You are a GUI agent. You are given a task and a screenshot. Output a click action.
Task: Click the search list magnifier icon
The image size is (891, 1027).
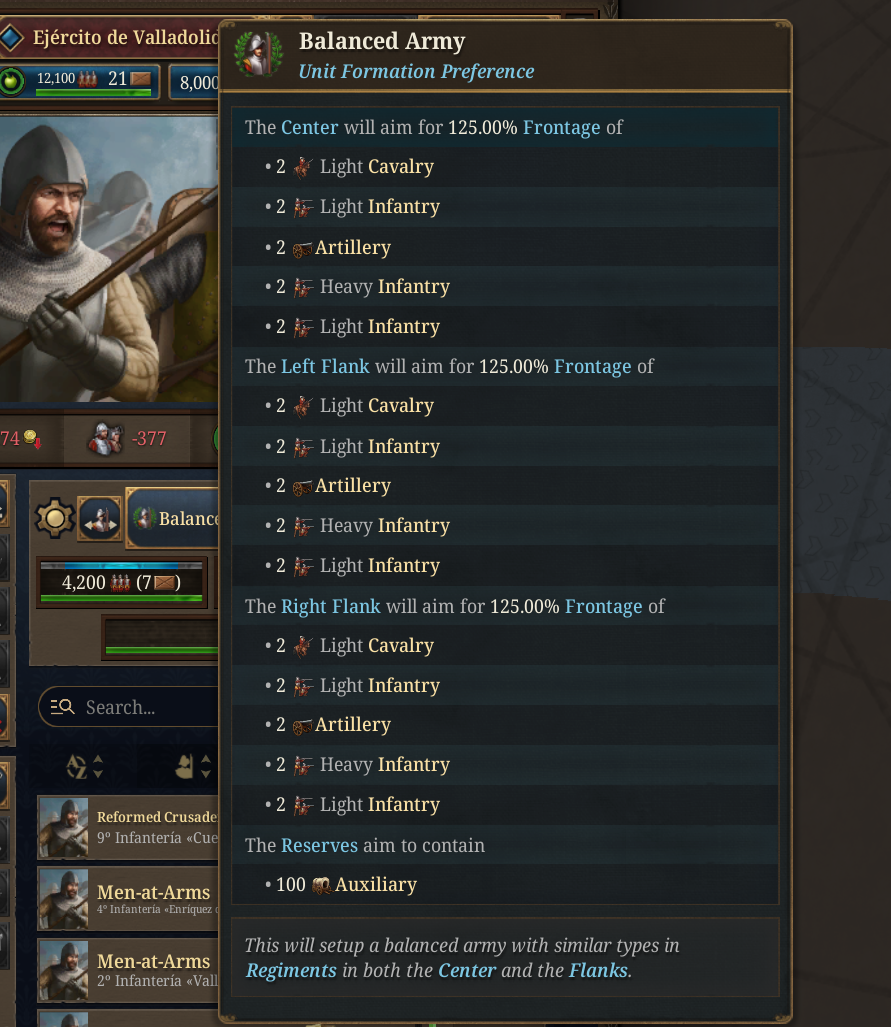[x=62, y=707]
